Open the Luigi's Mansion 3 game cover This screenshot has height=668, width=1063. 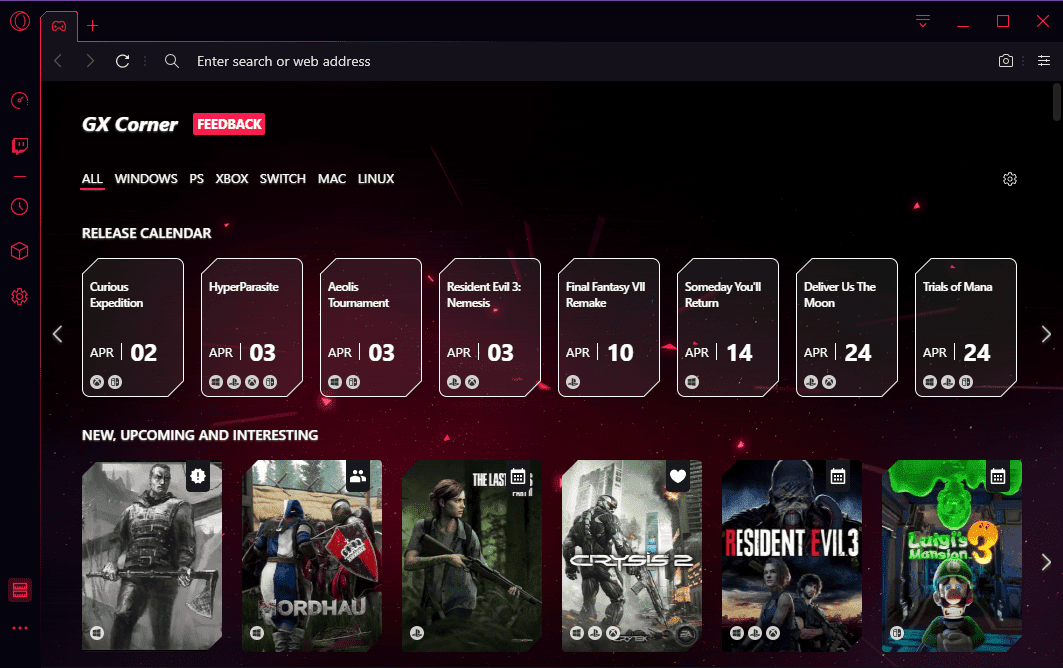(x=952, y=556)
